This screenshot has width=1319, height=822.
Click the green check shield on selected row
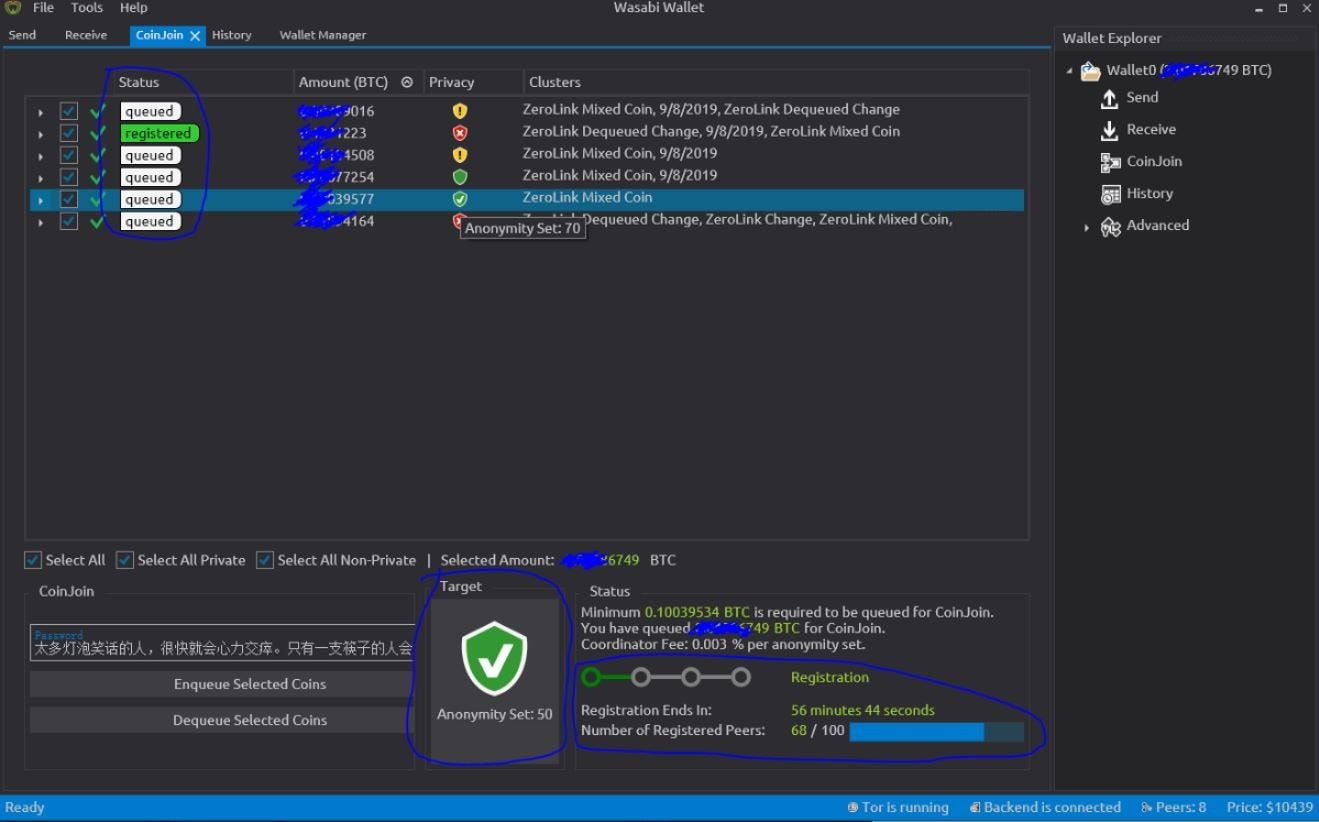click(460, 199)
